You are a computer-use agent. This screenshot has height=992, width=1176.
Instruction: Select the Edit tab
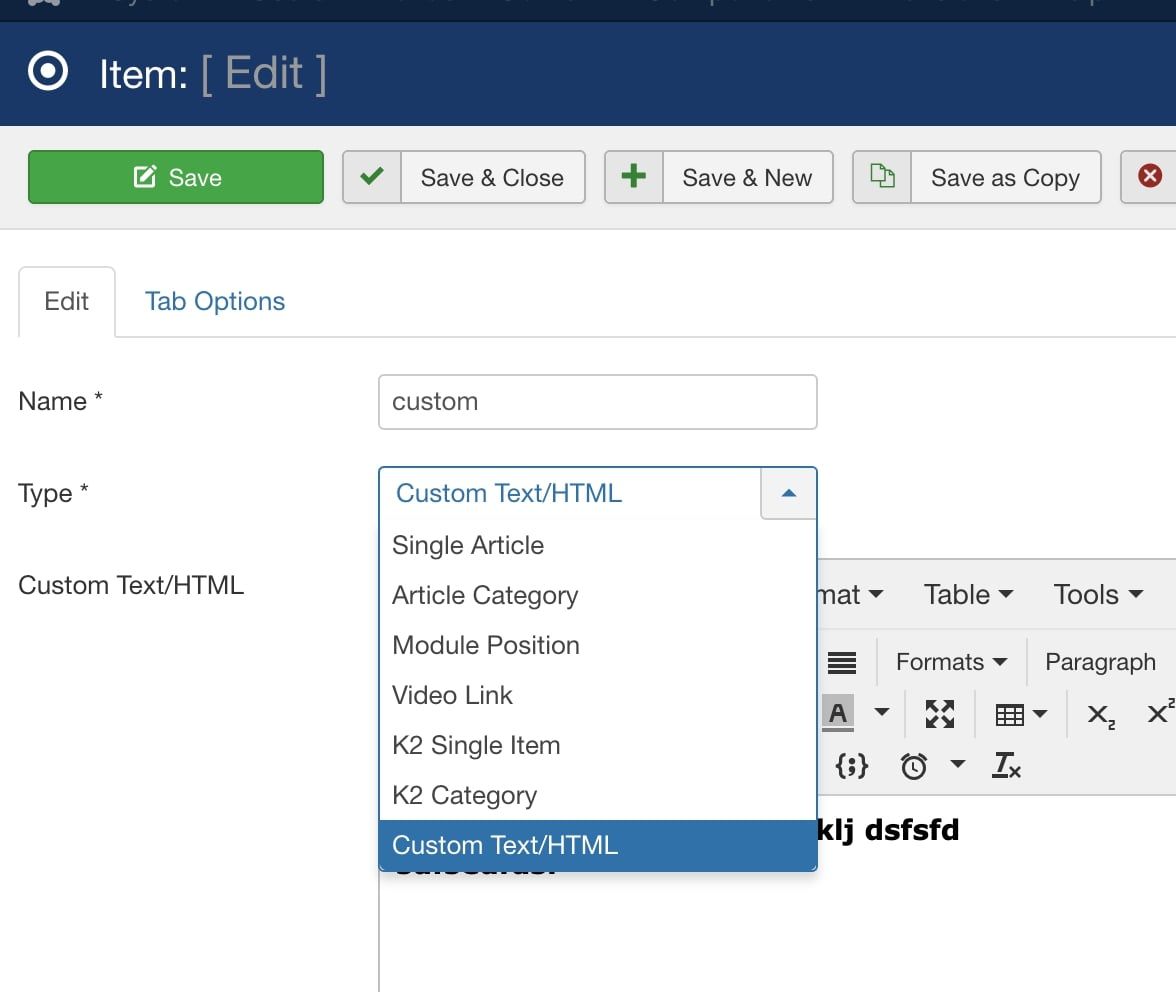pyautogui.click(x=66, y=301)
